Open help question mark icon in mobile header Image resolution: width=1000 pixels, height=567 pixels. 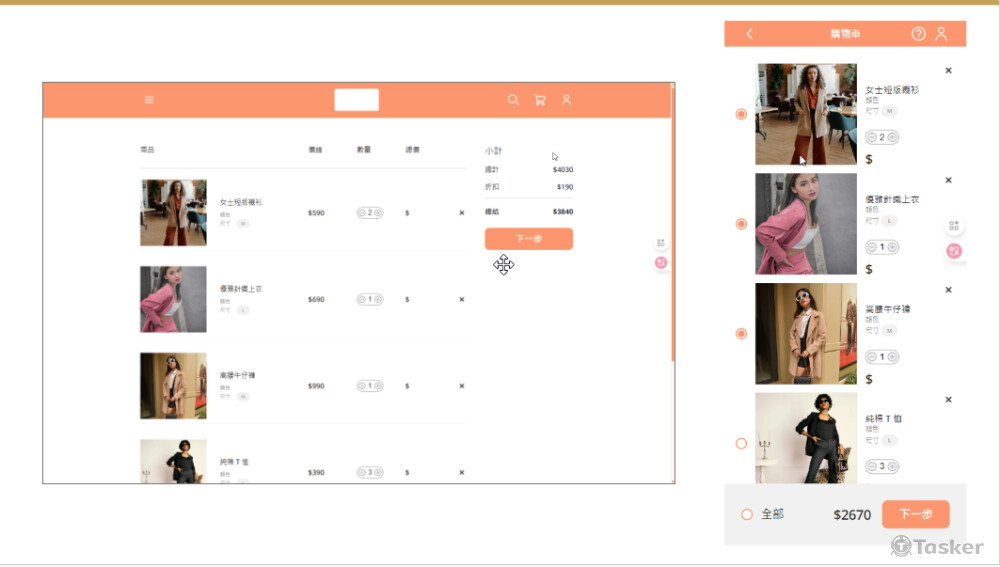tap(918, 34)
